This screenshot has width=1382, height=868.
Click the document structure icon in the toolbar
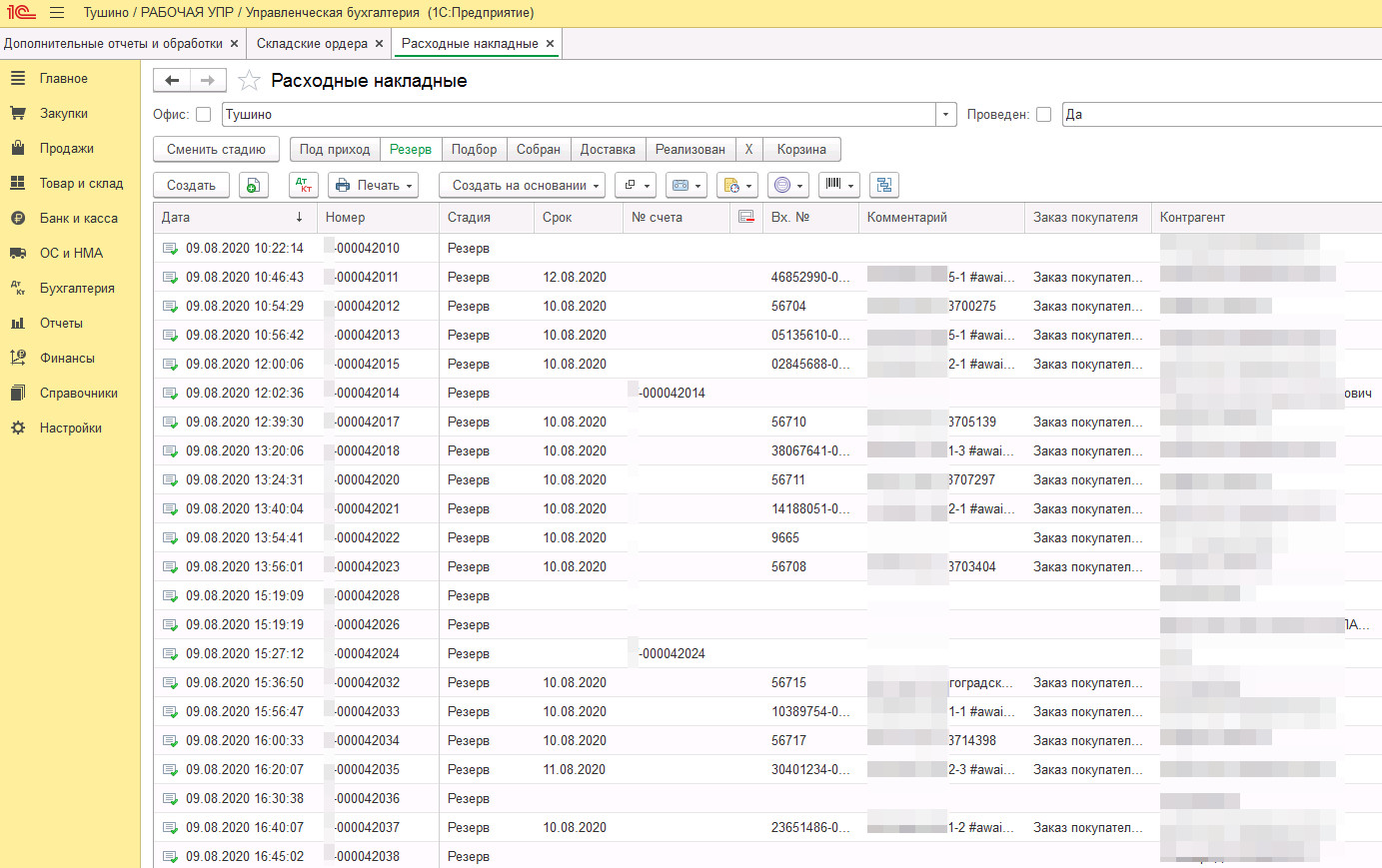click(x=884, y=185)
